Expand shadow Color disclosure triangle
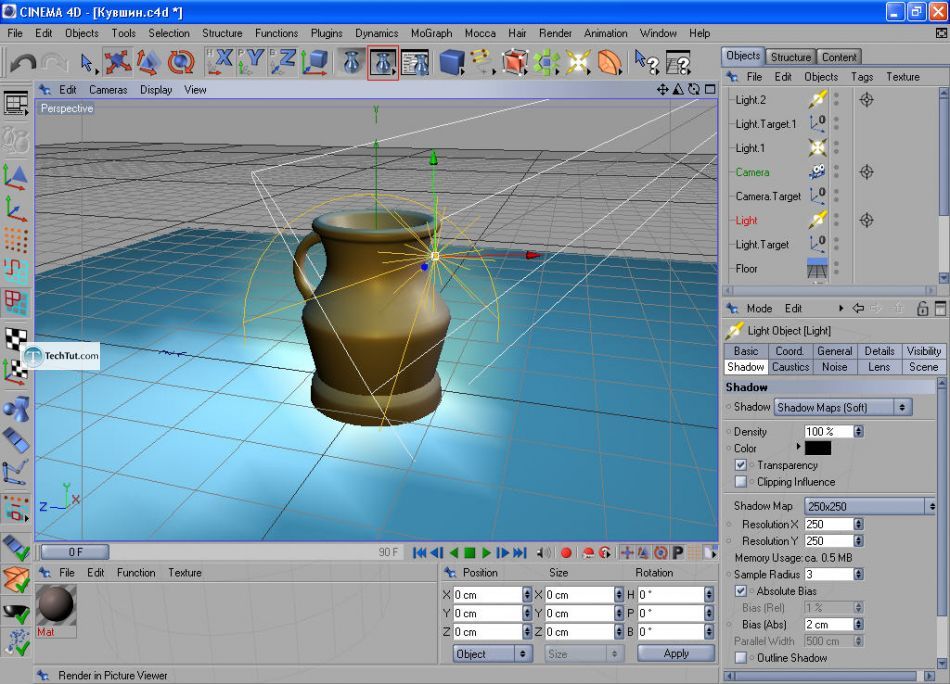This screenshot has height=684, width=950. click(798, 447)
